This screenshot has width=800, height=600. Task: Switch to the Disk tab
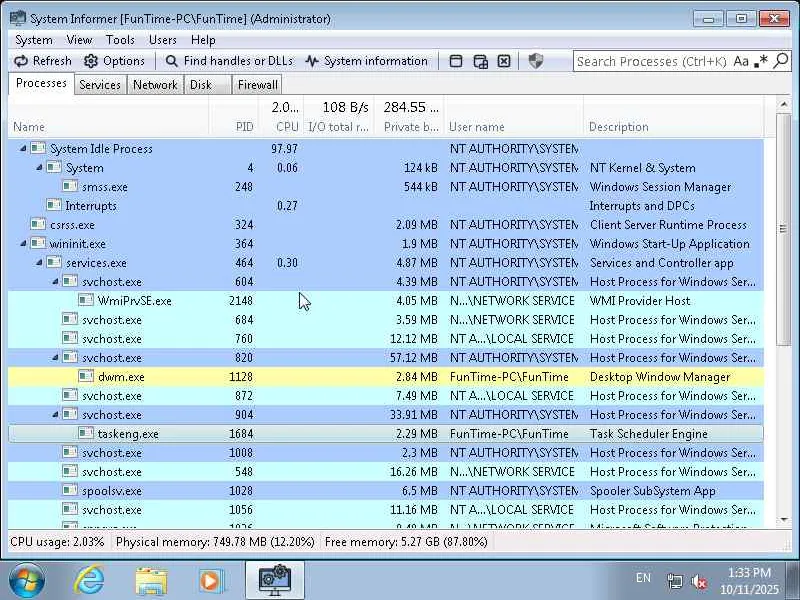[x=208, y=85]
